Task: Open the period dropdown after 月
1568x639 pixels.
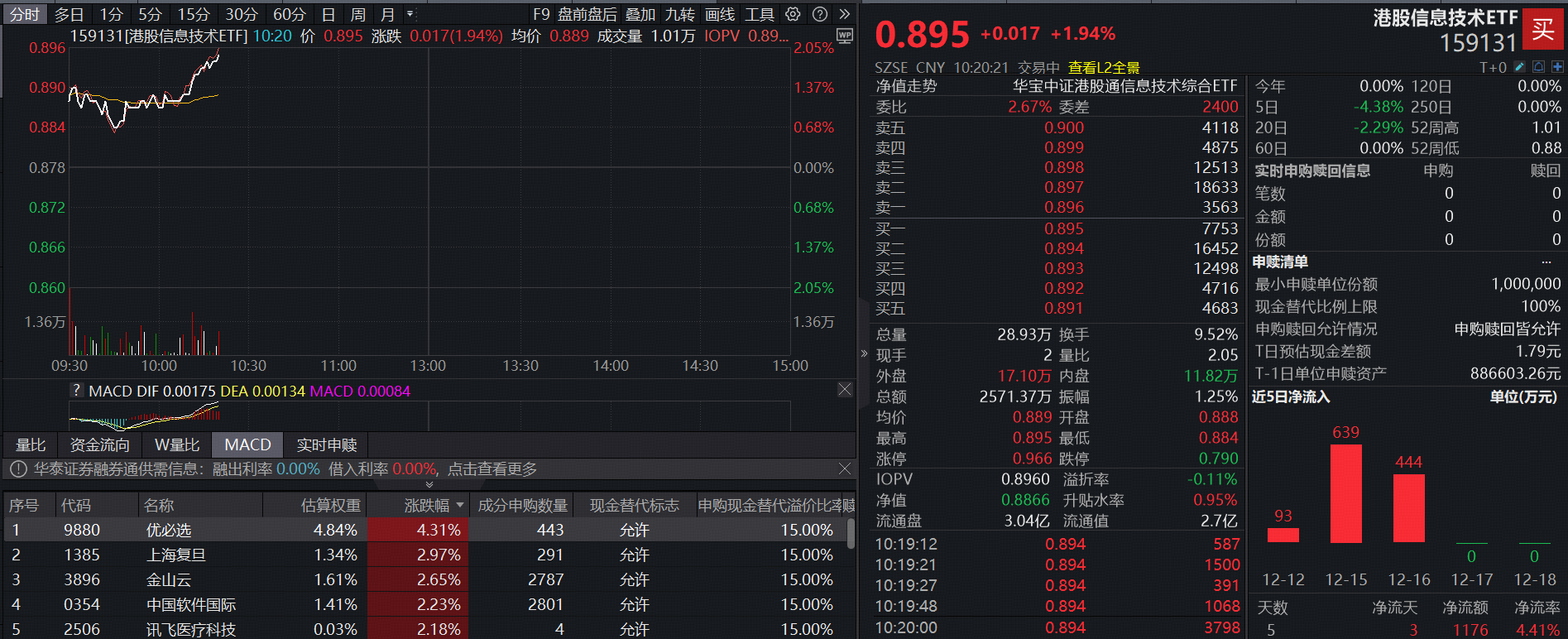Action: point(410,14)
